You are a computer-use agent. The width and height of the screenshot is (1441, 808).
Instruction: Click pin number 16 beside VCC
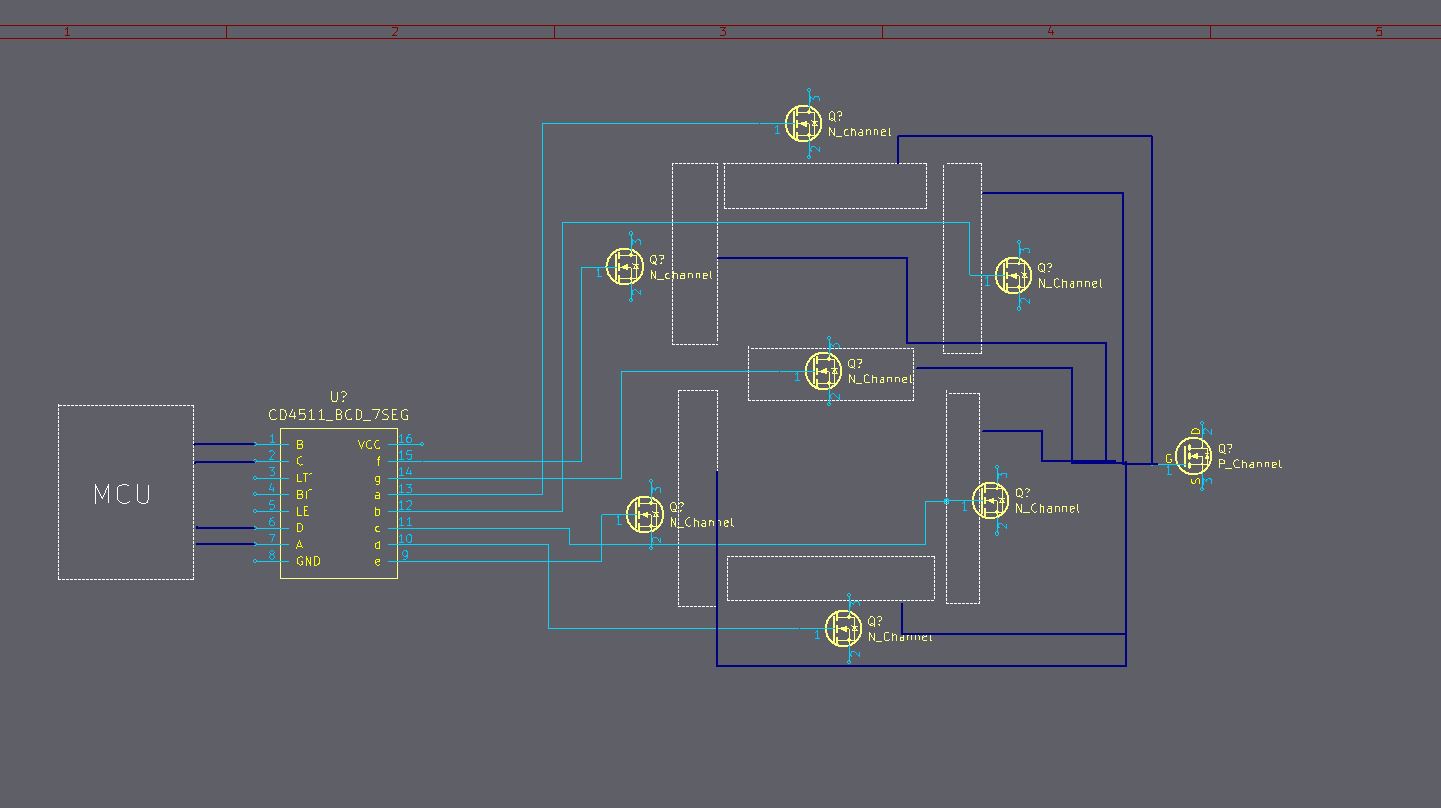[x=405, y=439]
